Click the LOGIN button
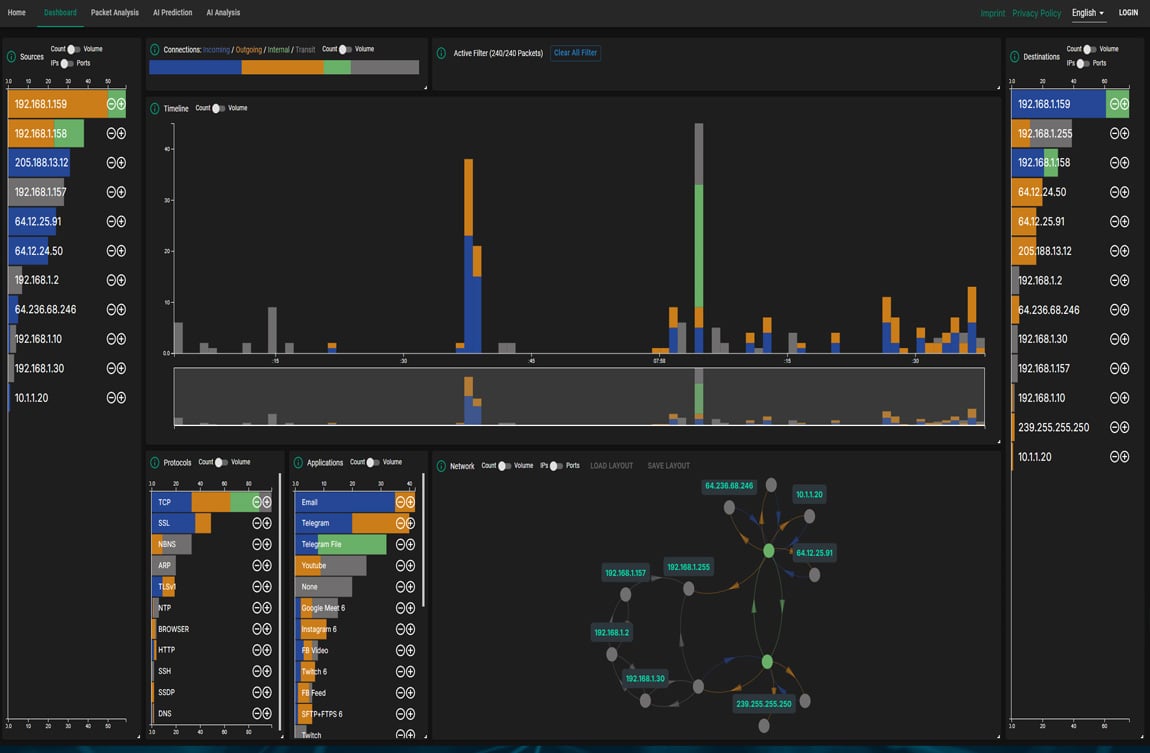 [x=1128, y=13]
